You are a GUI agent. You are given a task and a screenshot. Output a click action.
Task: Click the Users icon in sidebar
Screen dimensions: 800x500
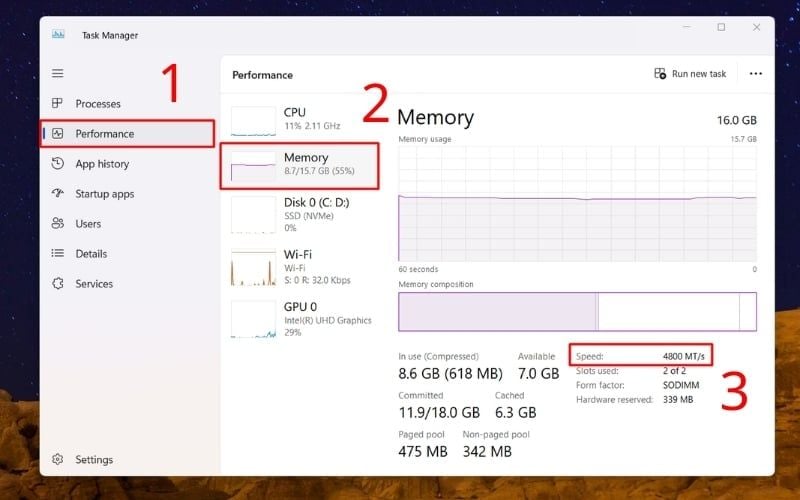click(x=57, y=224)
